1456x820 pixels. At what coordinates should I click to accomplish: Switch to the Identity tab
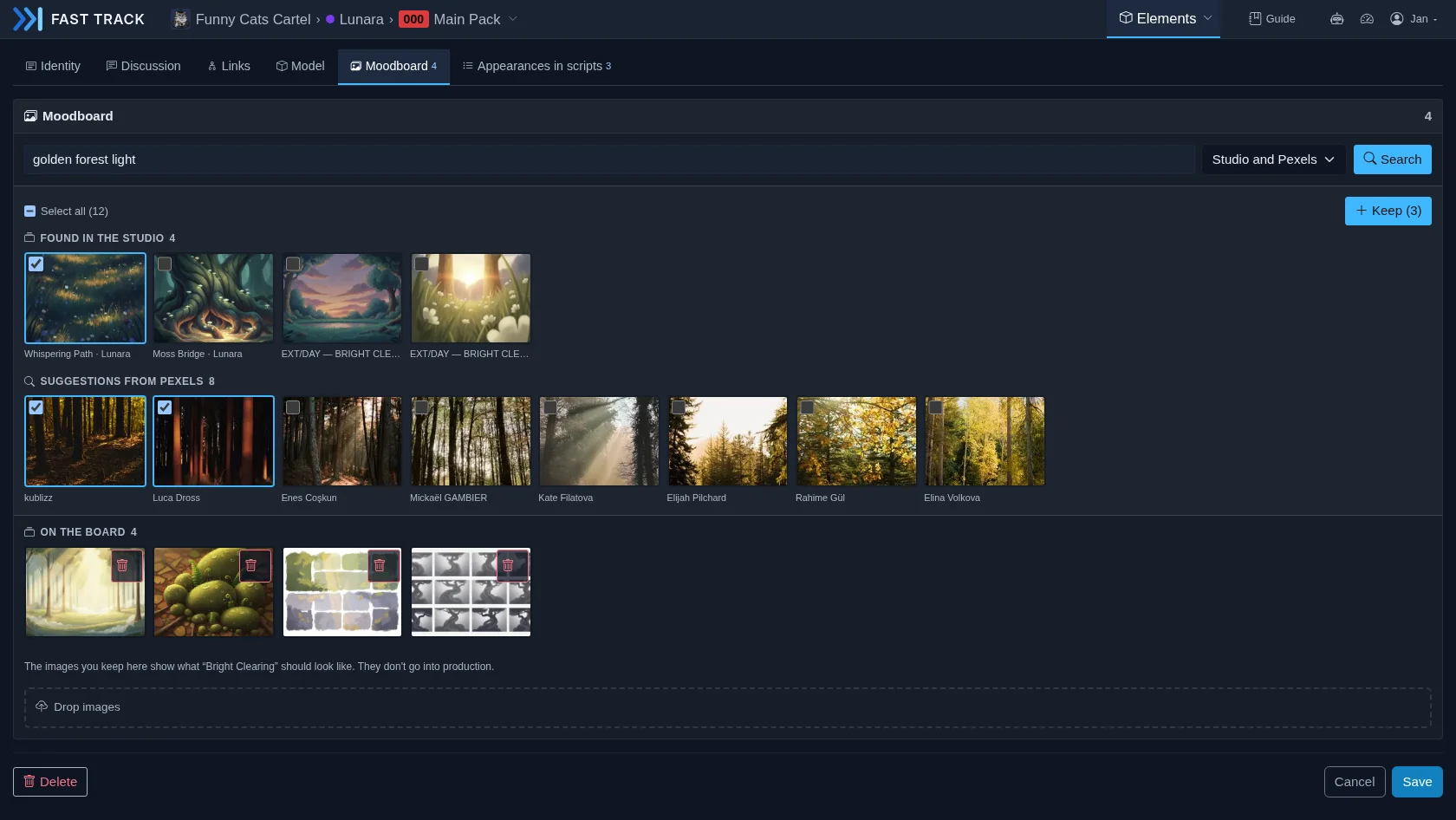pos(53,66)
